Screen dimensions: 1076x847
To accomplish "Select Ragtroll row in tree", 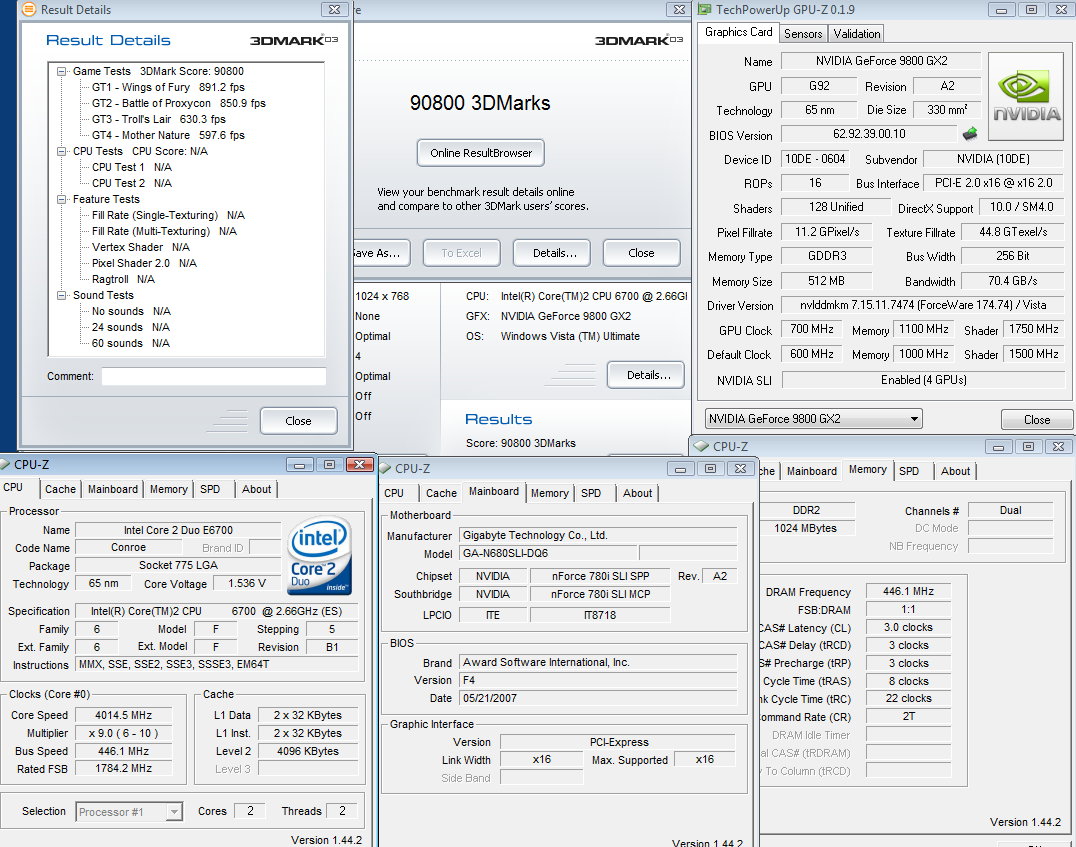I will (x=123, y=279).
